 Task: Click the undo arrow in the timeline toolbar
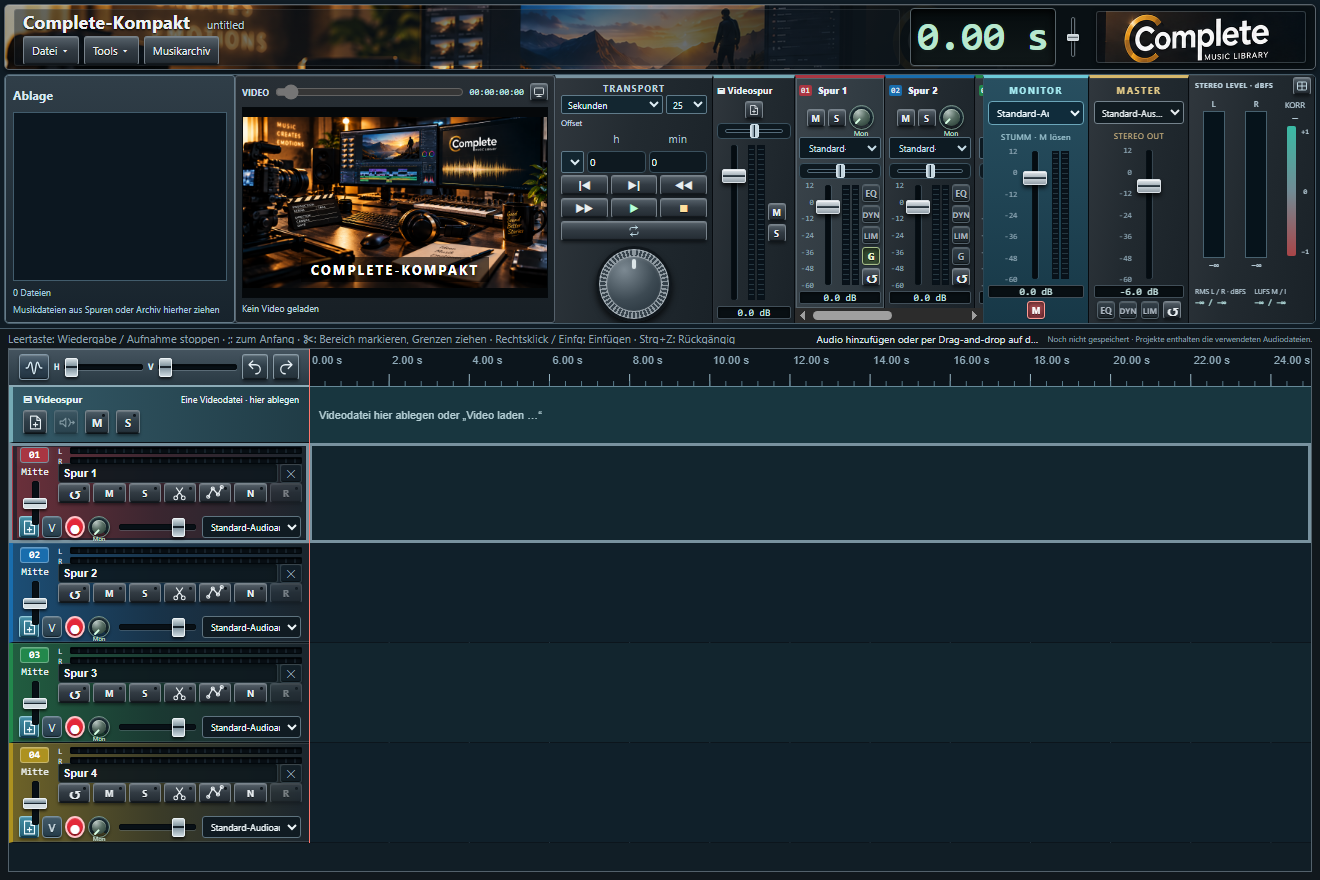[255, 368]
